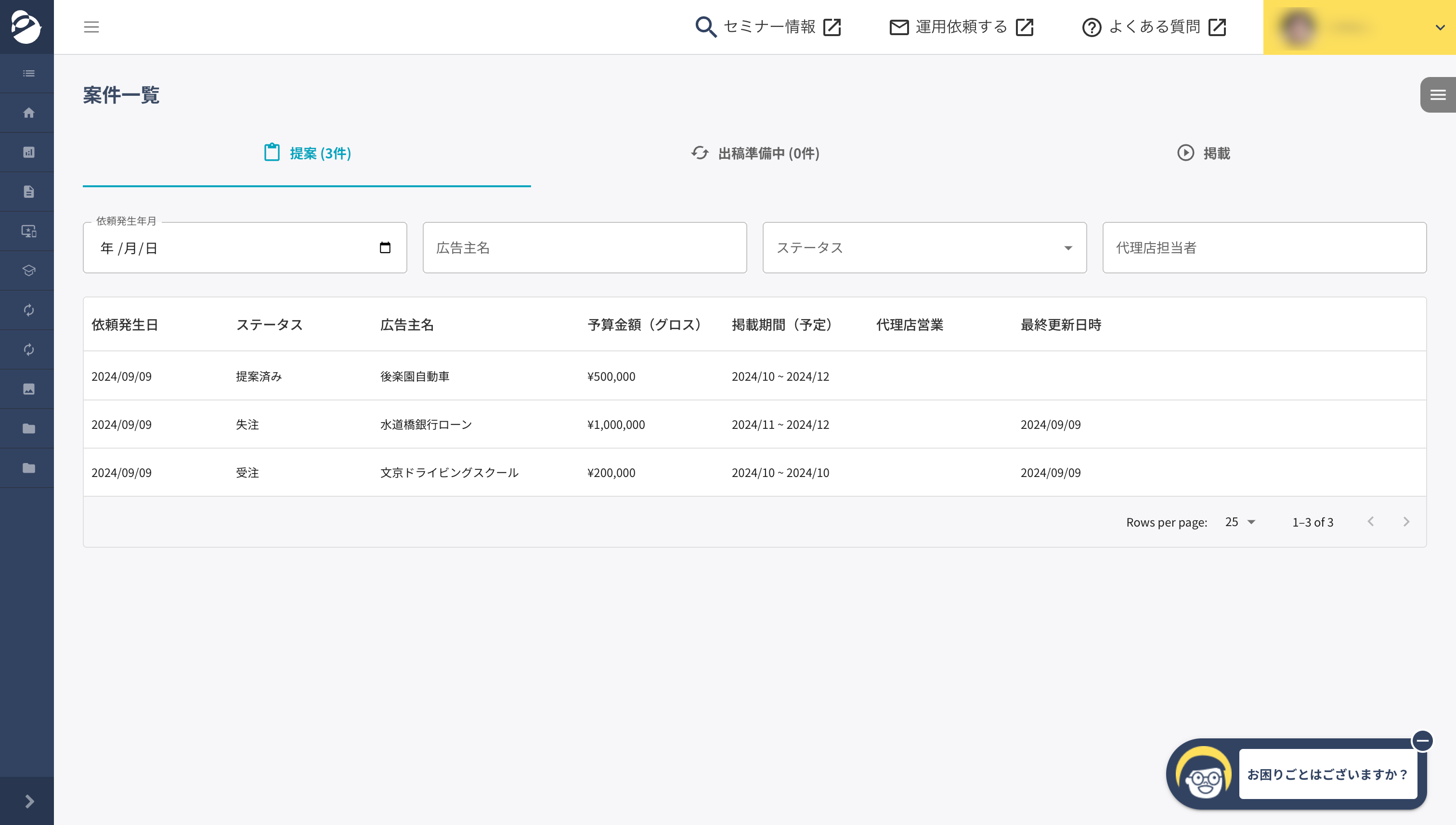Screen dimensions: 1456x825
Task: Switch to the 出稿準備中 tab
Action: point(755,154)
